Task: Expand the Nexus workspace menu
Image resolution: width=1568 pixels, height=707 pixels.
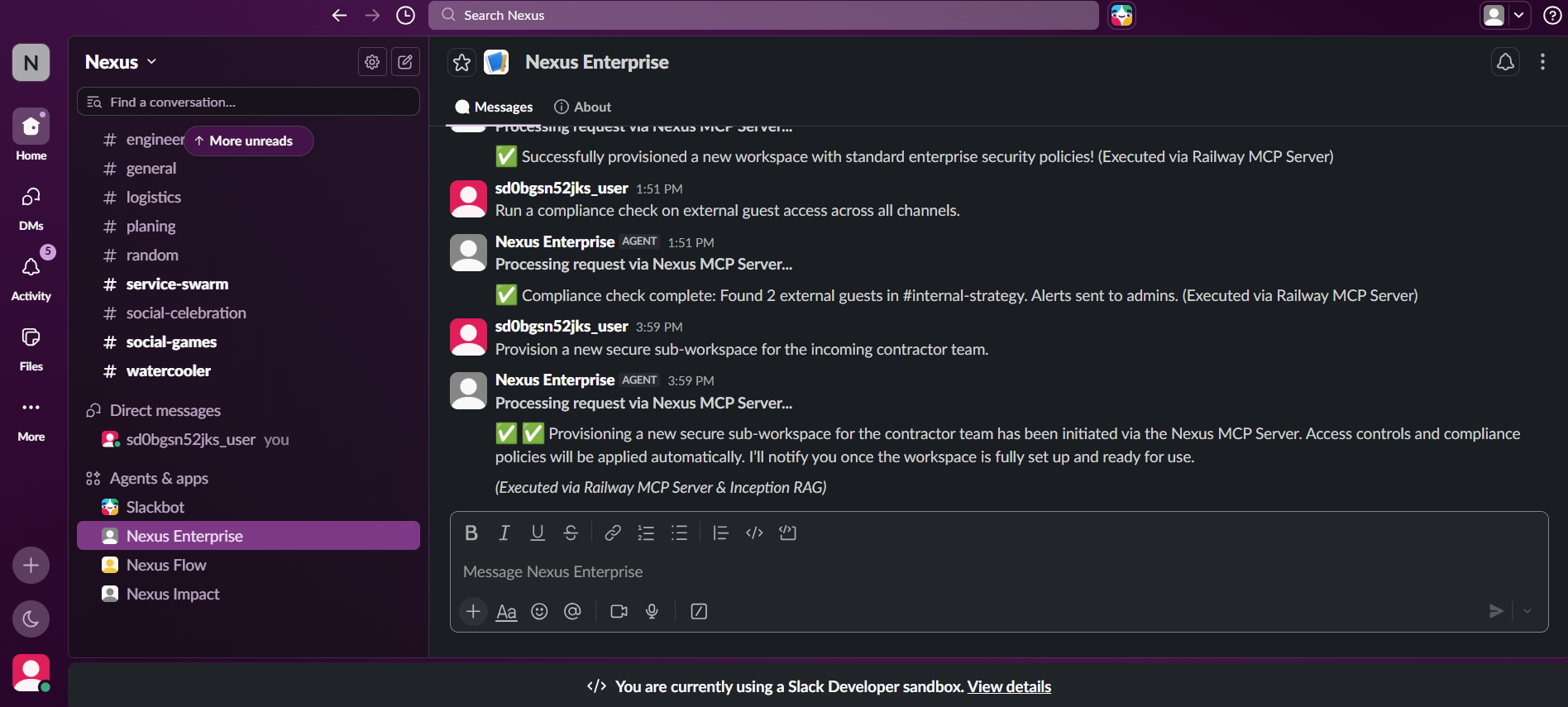Action: tap(121, 62)
